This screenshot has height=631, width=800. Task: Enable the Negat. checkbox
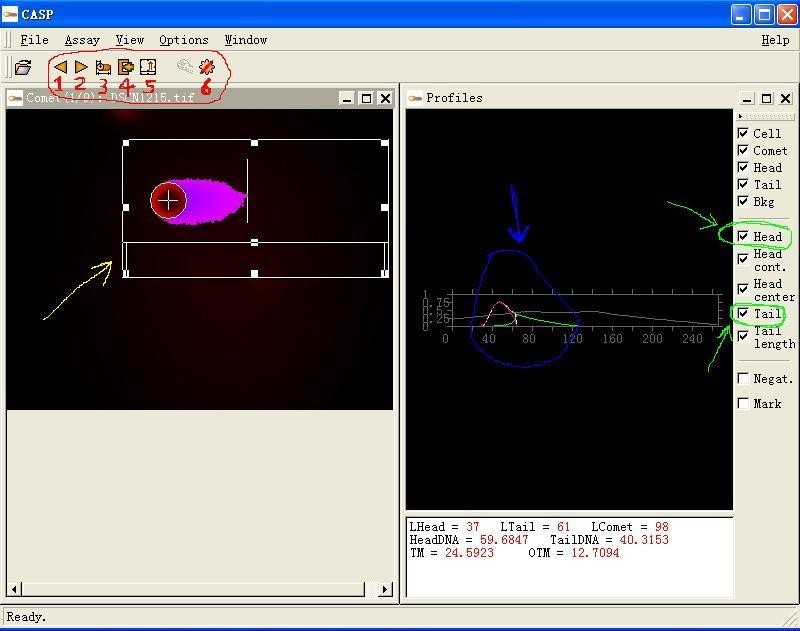point(743,378)
